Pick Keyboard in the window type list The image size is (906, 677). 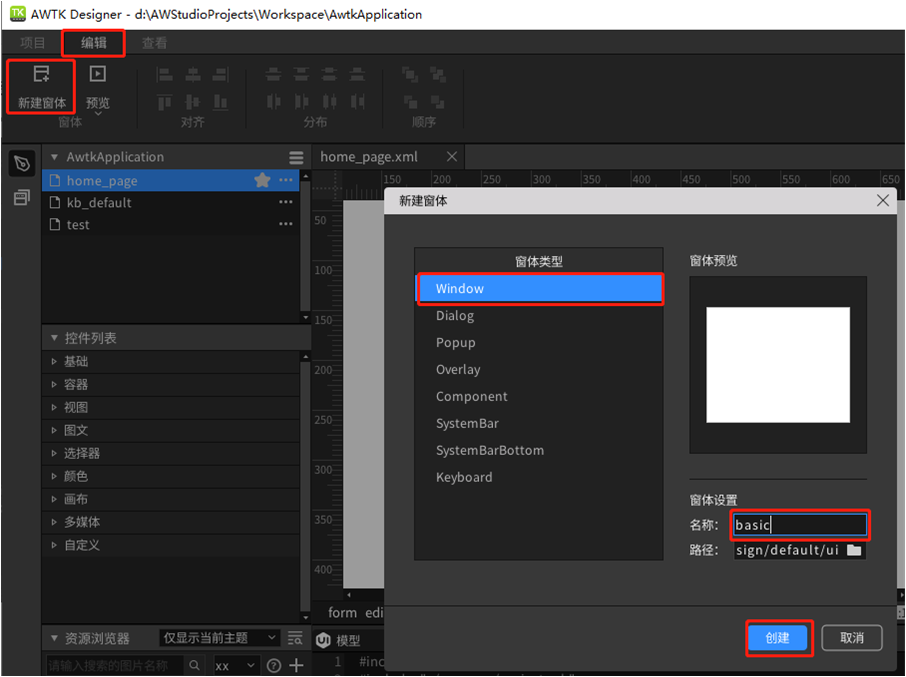(540, 477)
